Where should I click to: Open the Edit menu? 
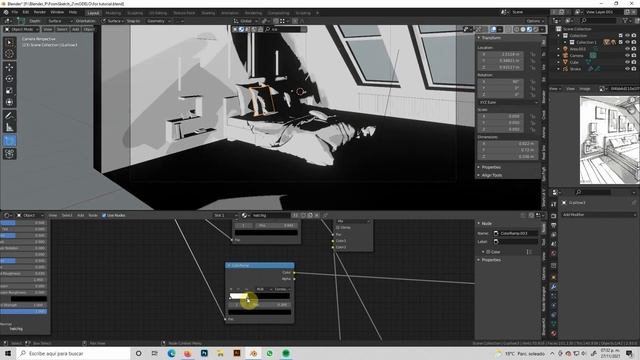(26, 12)
